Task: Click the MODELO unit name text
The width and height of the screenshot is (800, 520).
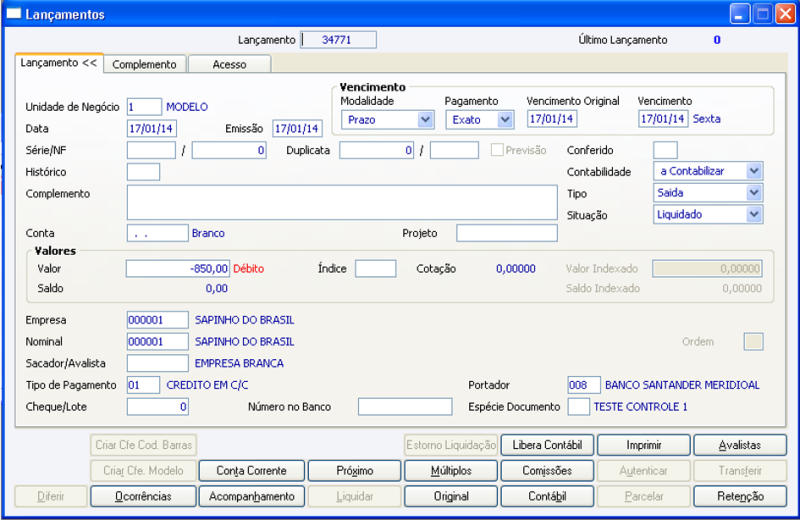Action: click(187, 107)
